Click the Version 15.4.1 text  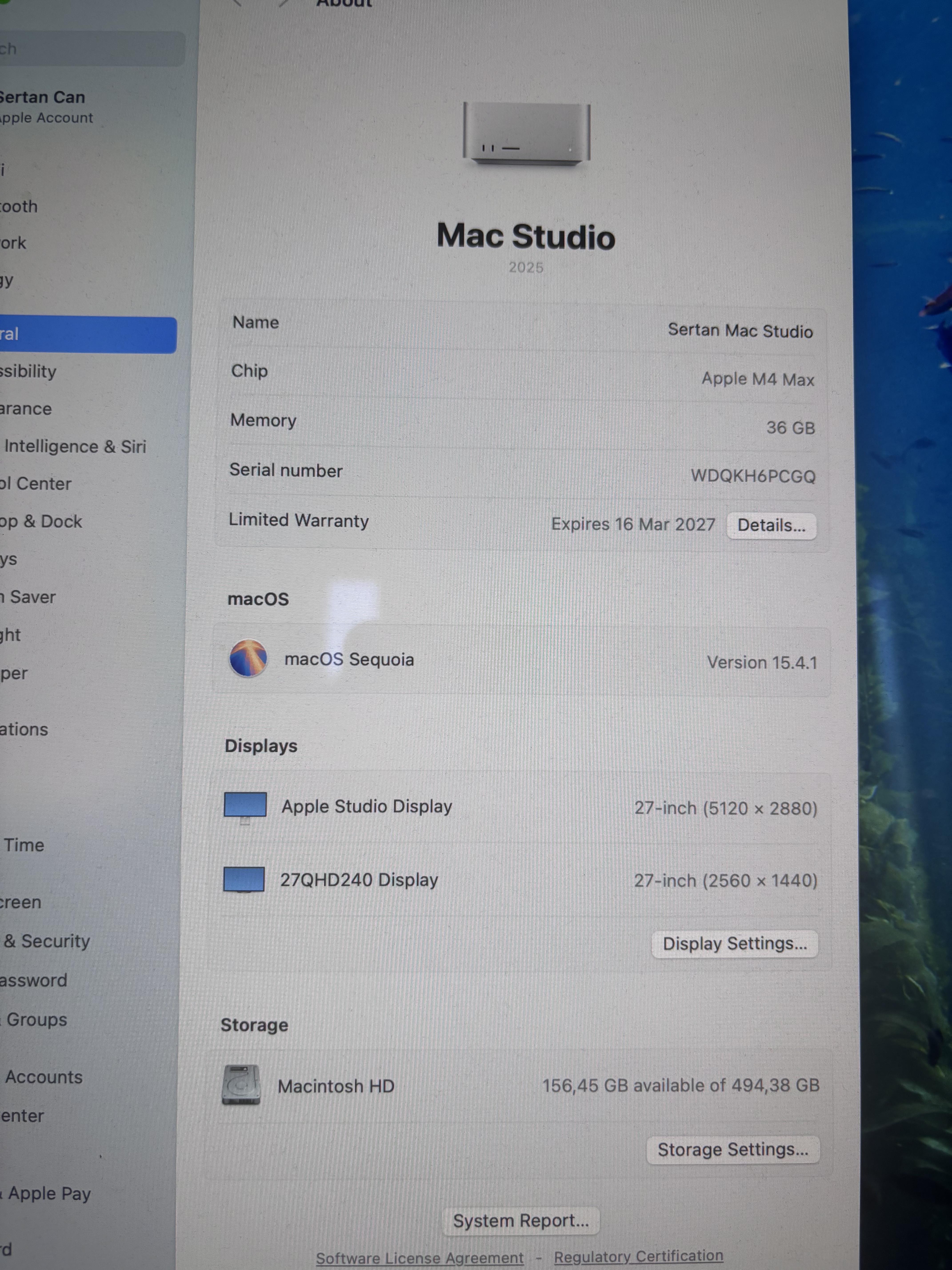762,663
